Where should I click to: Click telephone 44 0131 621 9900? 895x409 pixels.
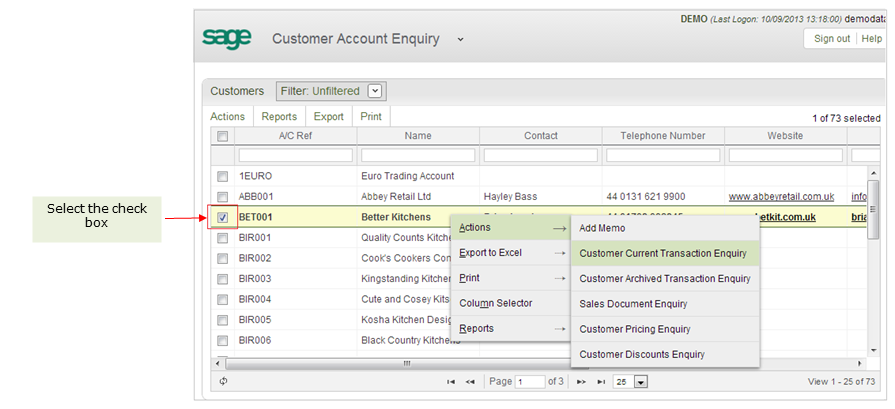pos(647,196)
